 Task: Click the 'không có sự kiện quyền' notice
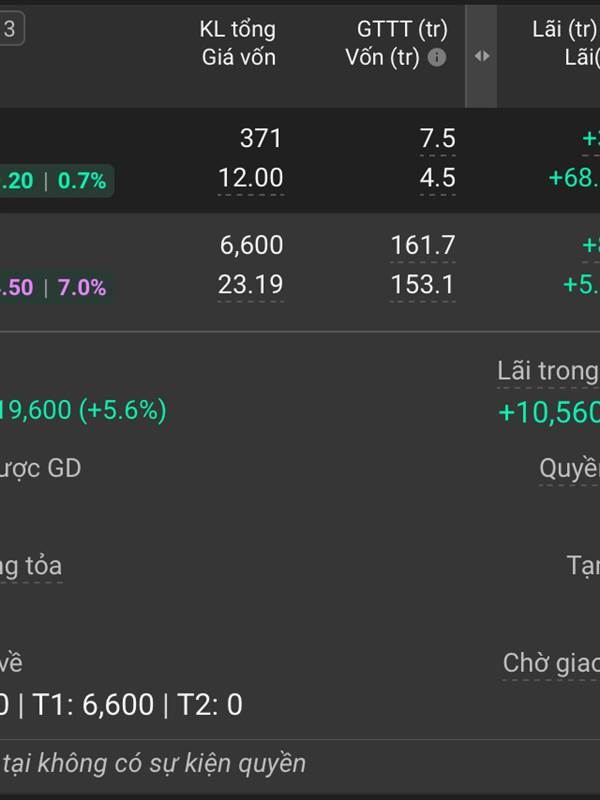(x=155, y=764)
